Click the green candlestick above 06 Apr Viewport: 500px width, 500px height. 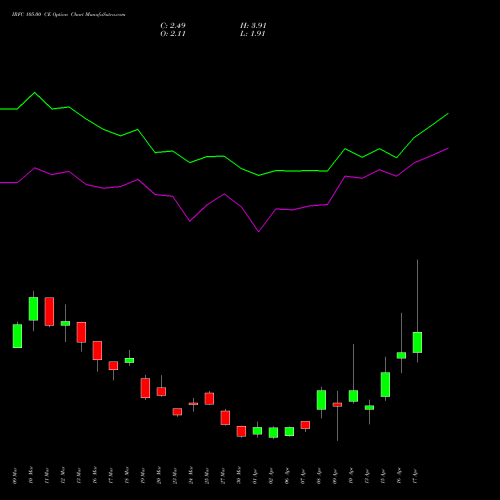[x=289, y=431]
